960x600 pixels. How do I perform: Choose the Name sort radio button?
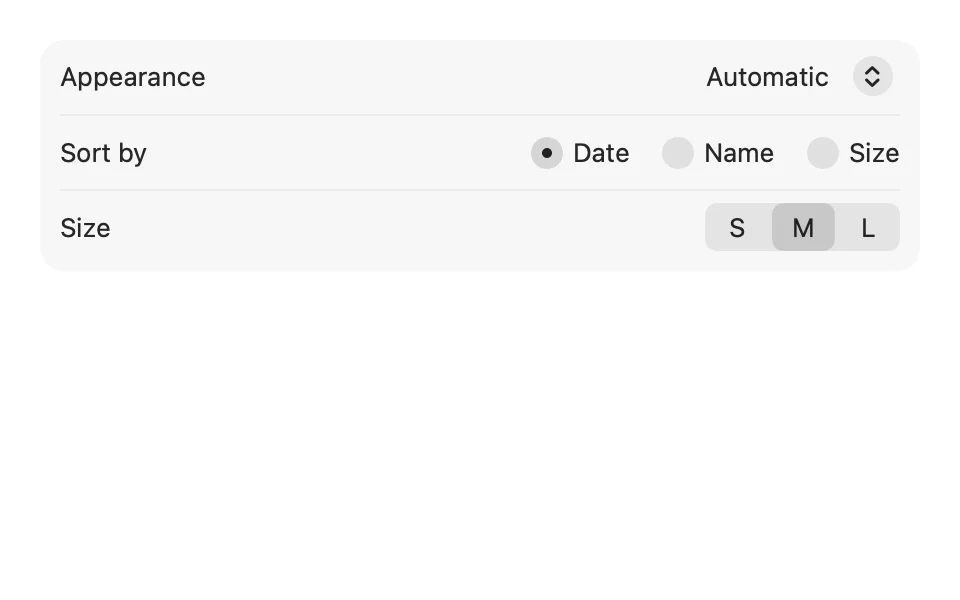coord(678,153)
